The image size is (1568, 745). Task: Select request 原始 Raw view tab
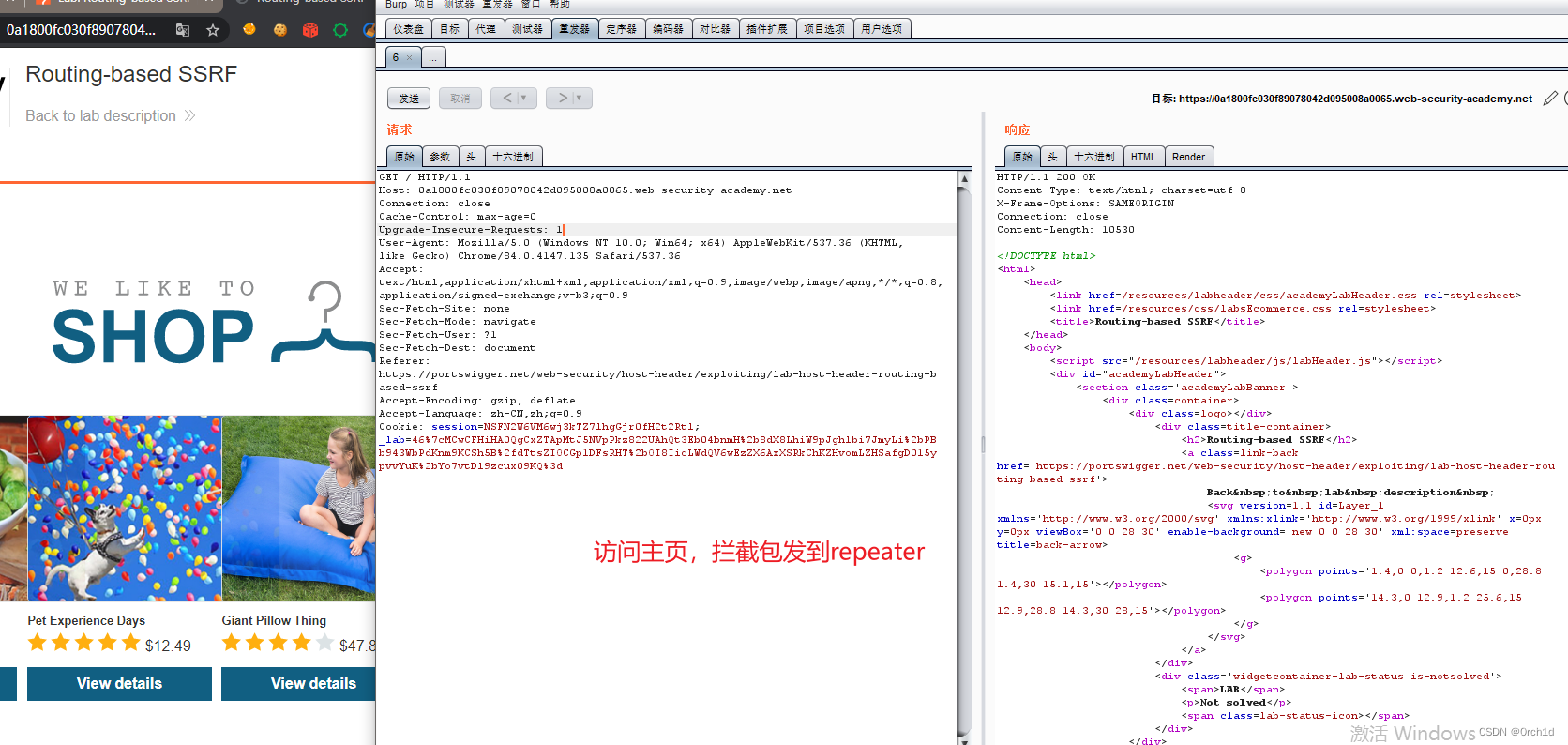click(404, 157)
